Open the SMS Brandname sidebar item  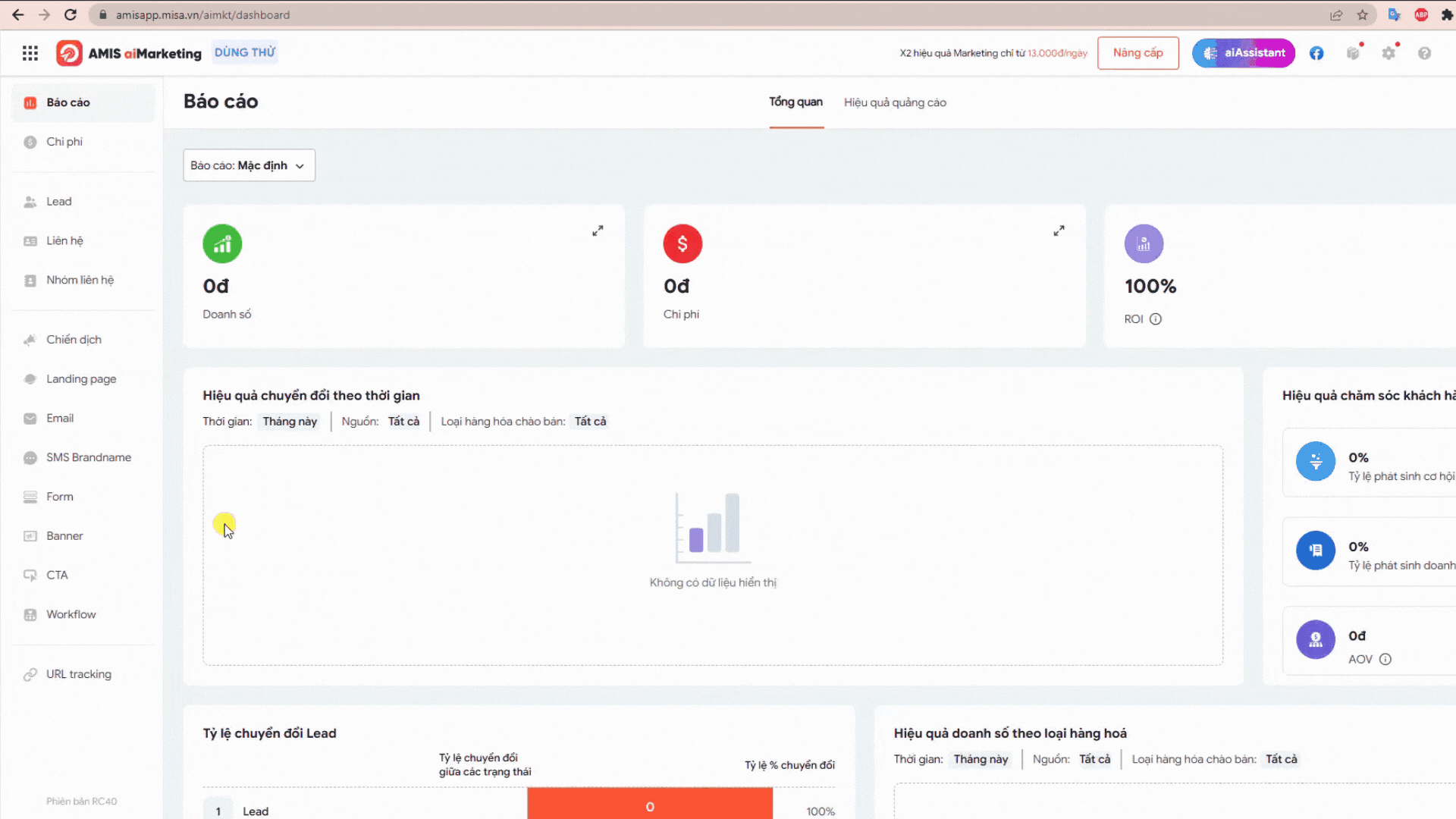[83, 458]
